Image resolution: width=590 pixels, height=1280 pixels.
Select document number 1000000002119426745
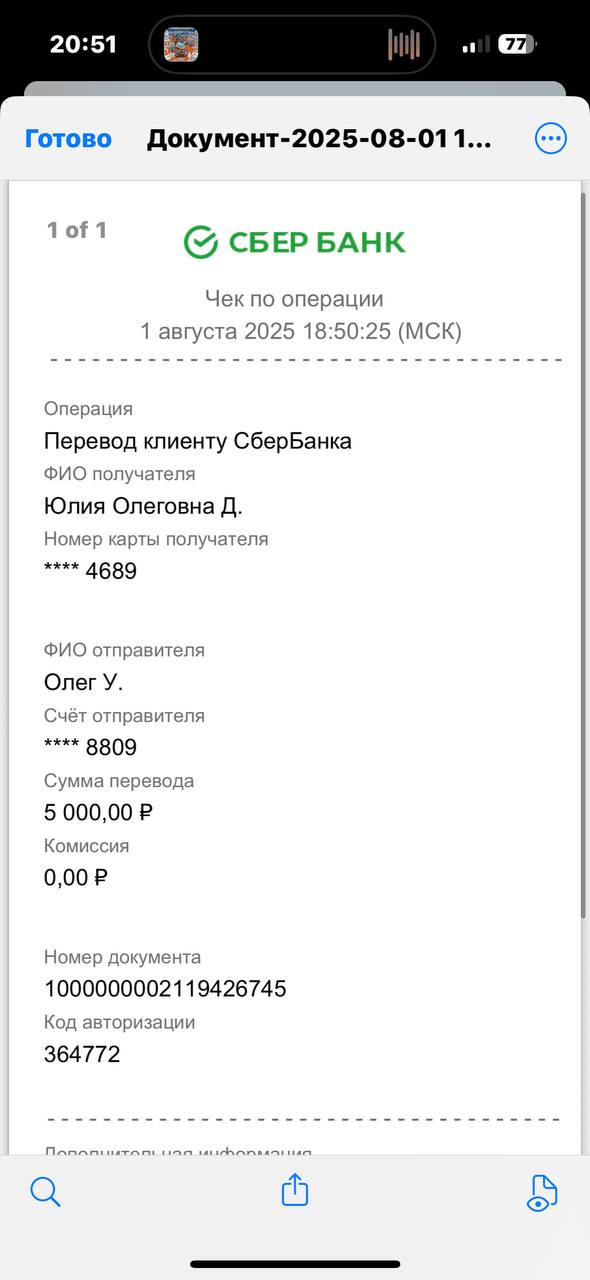pyautogui.click(x=165, y=989)
